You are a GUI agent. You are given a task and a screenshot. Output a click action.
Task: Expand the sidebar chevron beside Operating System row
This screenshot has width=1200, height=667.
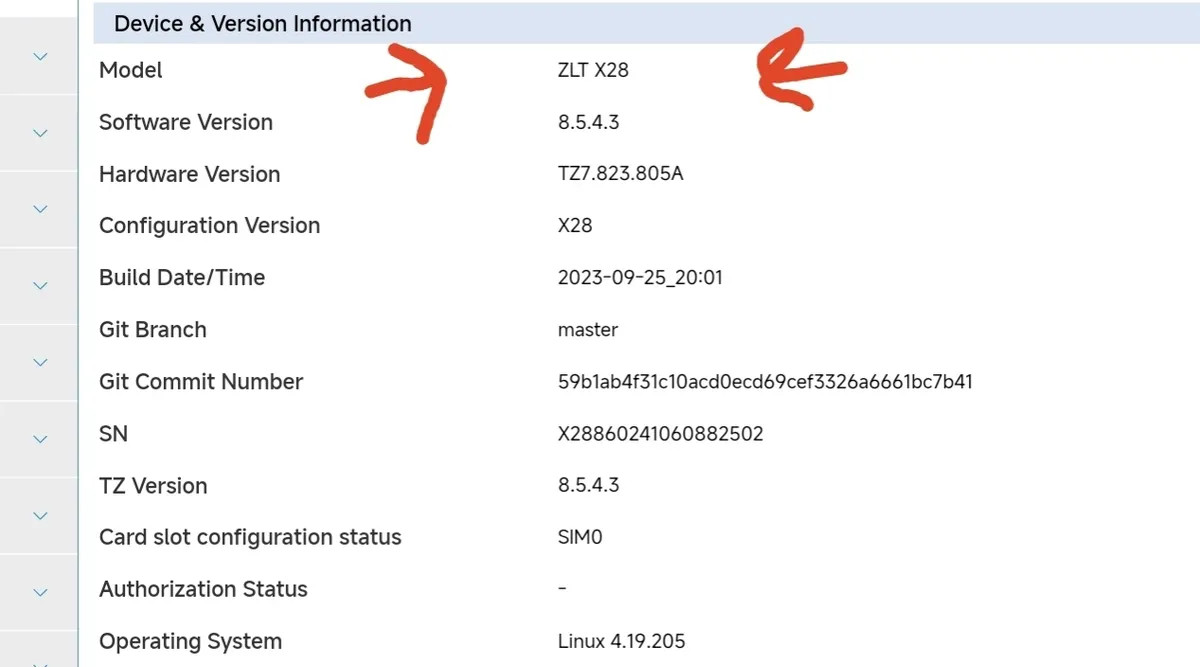[x=41, y=661]
